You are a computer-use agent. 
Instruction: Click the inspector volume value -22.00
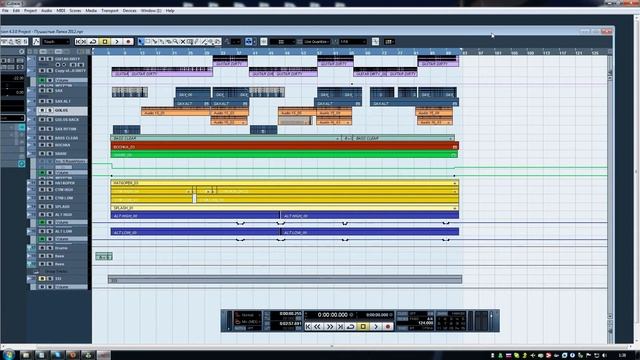tap(18, 78)
